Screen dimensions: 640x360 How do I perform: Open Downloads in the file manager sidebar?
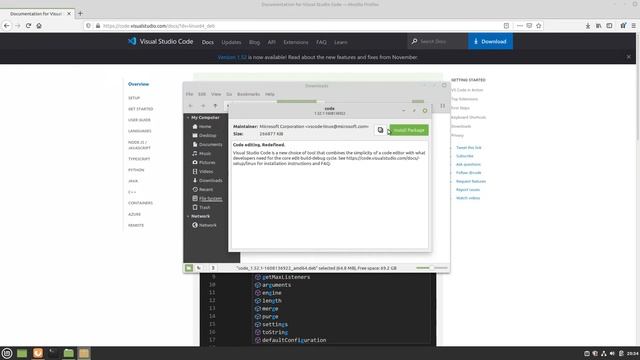210,180
